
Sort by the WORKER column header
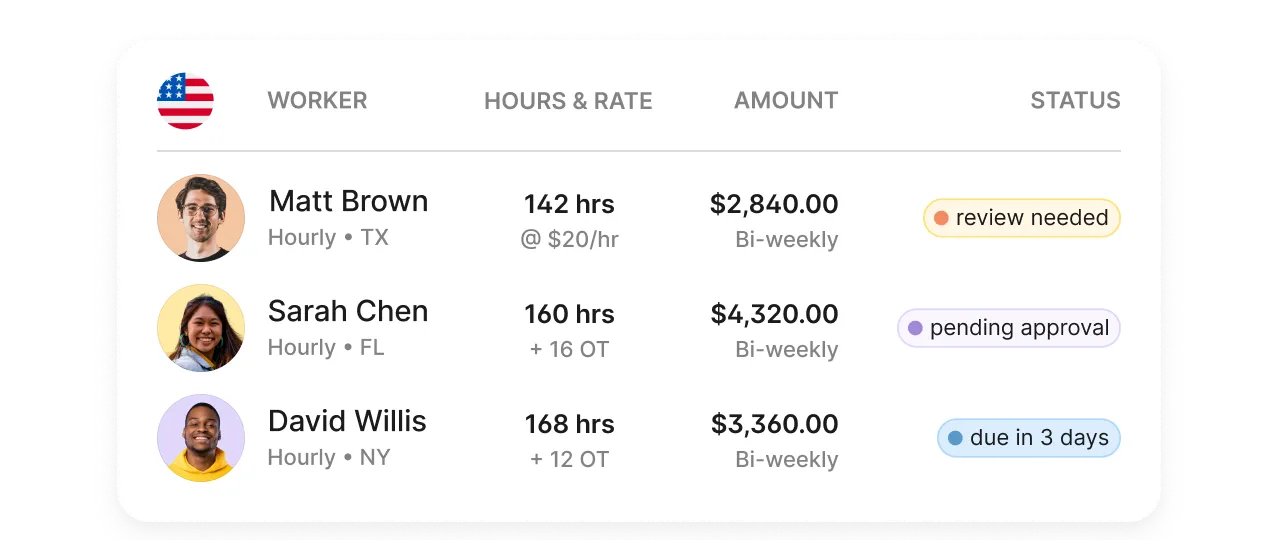(x=317, y=101)
